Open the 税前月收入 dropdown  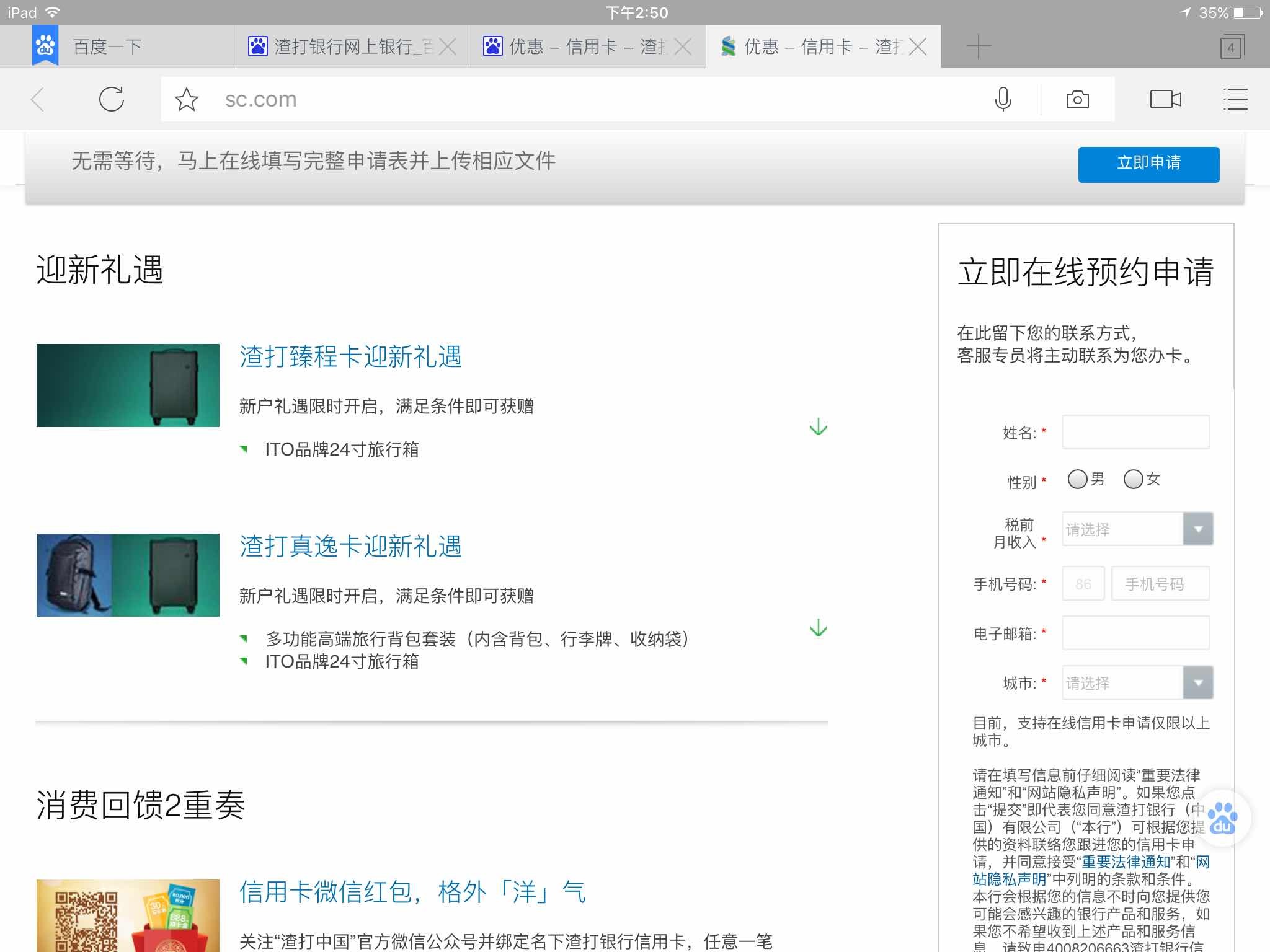click(1137, 529)
